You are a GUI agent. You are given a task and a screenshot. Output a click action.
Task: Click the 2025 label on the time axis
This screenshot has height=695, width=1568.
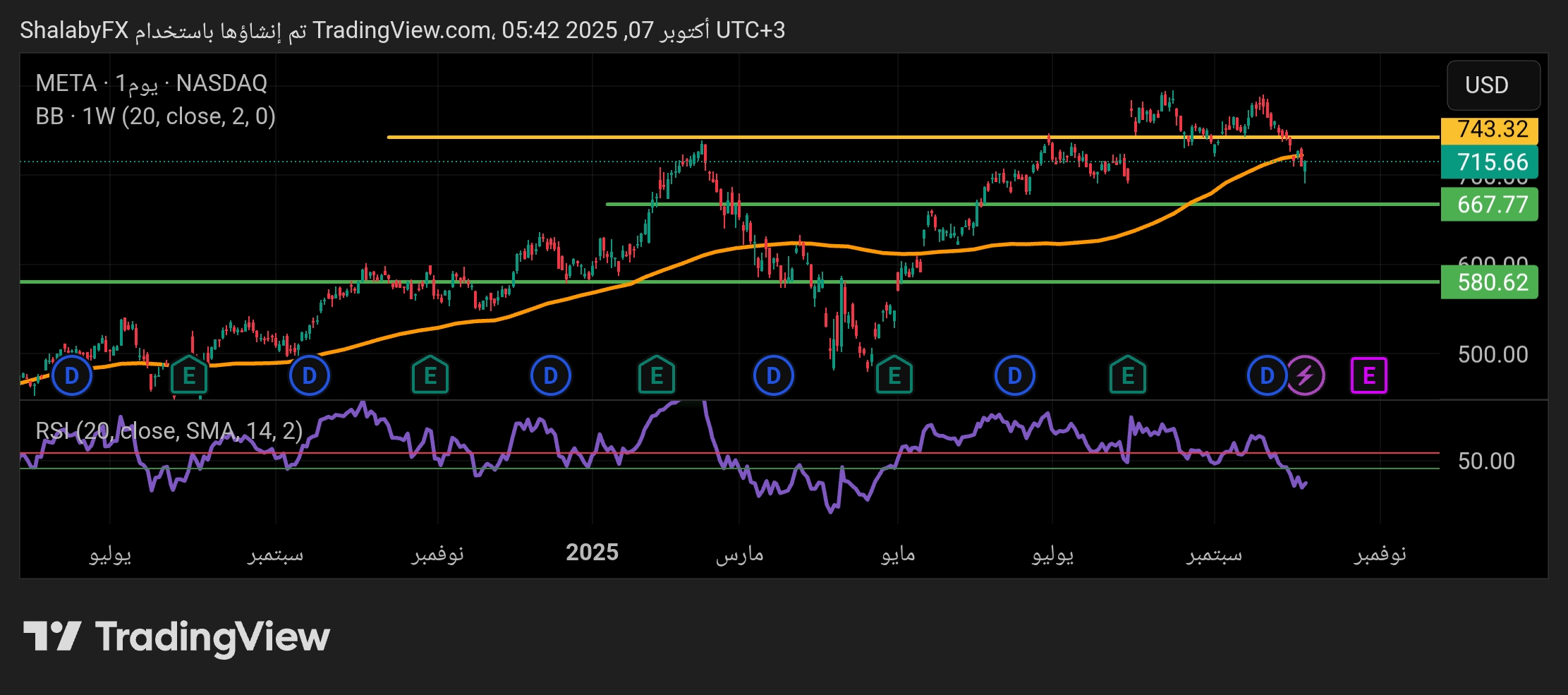(592, 552)
